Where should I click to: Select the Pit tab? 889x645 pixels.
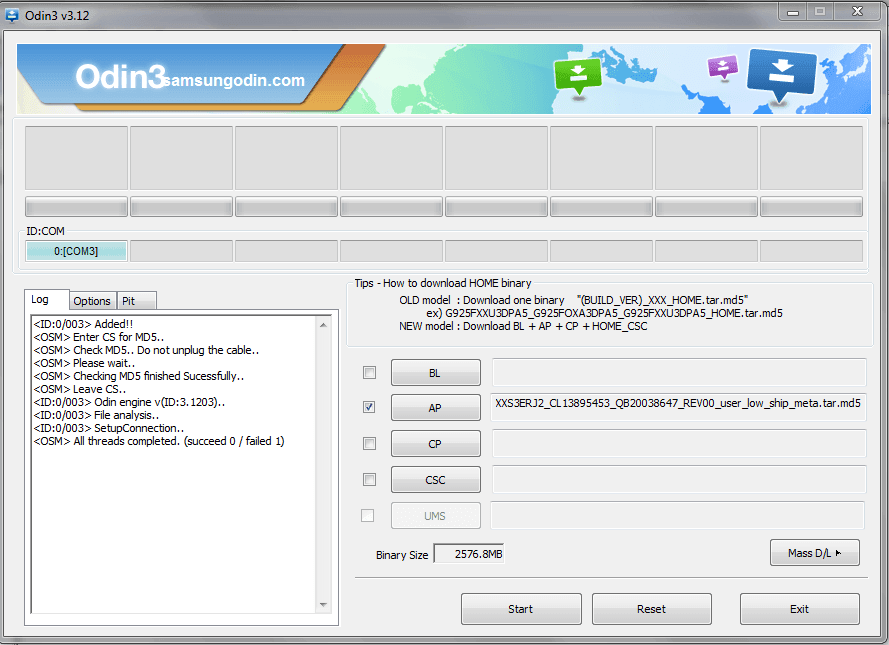point(136,301)
